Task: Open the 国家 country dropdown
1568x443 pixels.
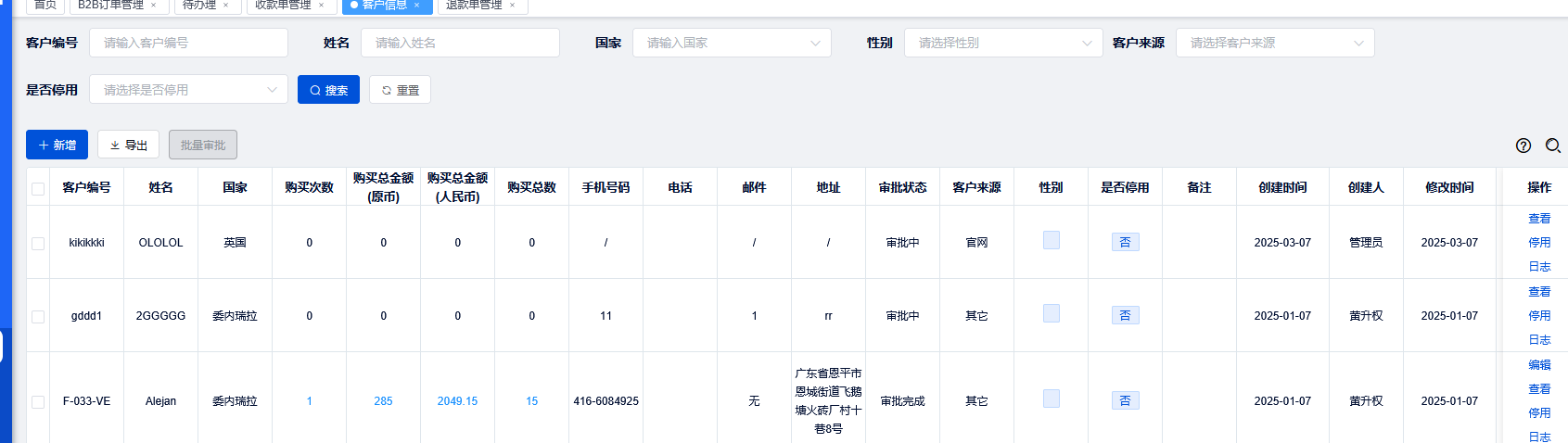Action: click(x=731, y=43)
